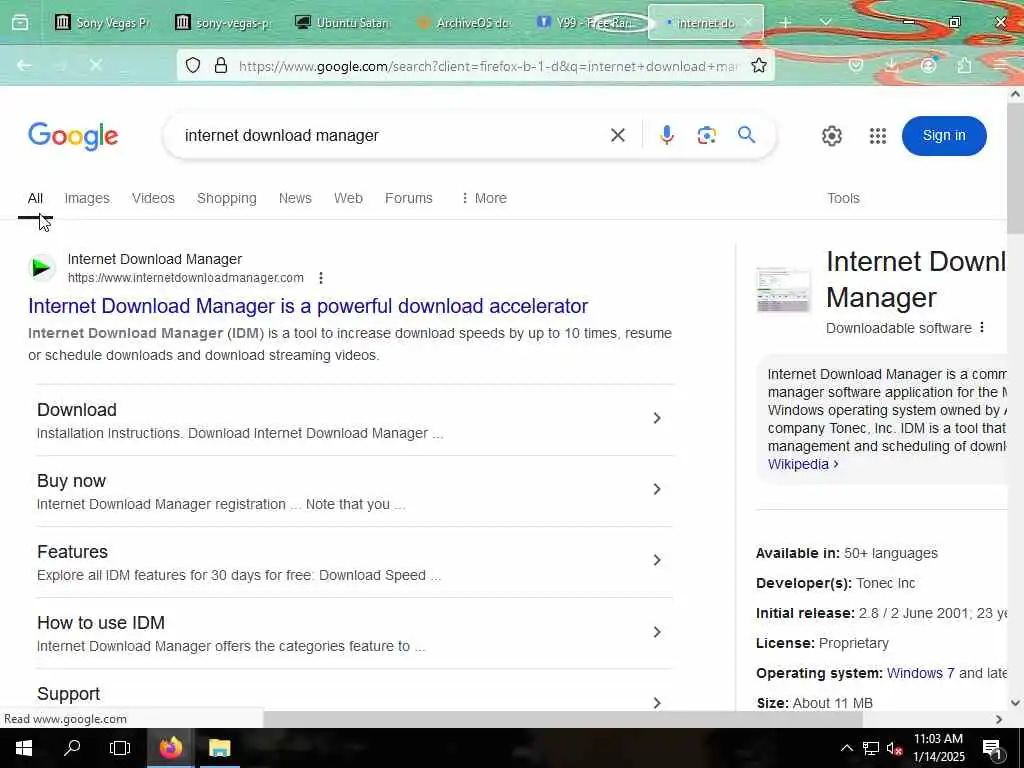Open the Pocket save icon
1024x768 pixels.
(x=856, y=65)
